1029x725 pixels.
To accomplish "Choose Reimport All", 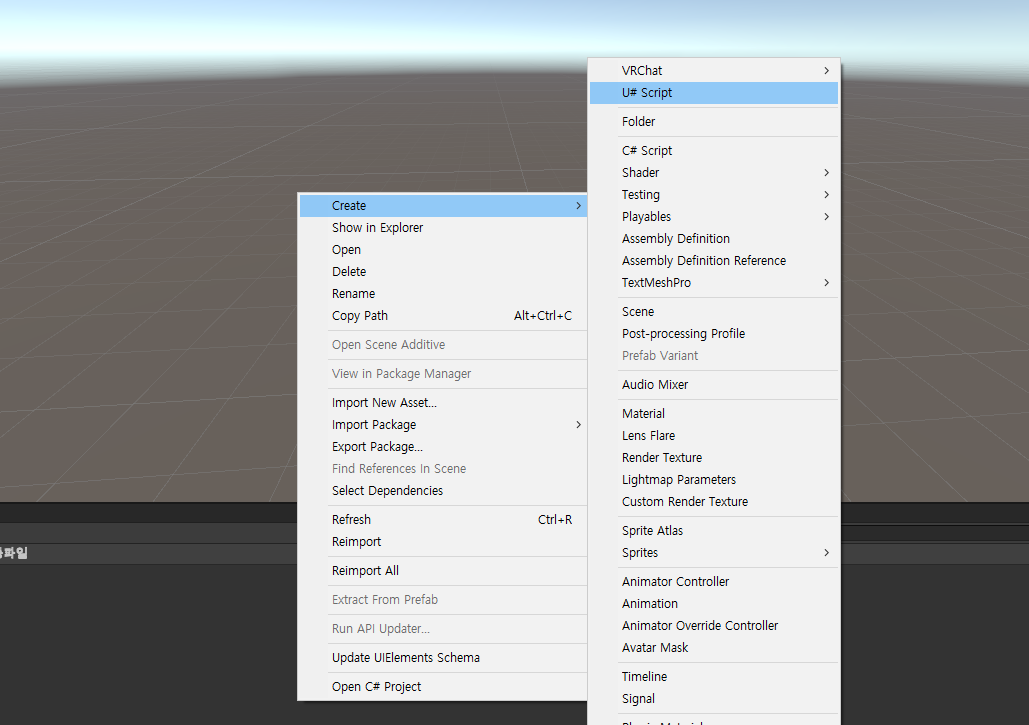I will point(443,570).
